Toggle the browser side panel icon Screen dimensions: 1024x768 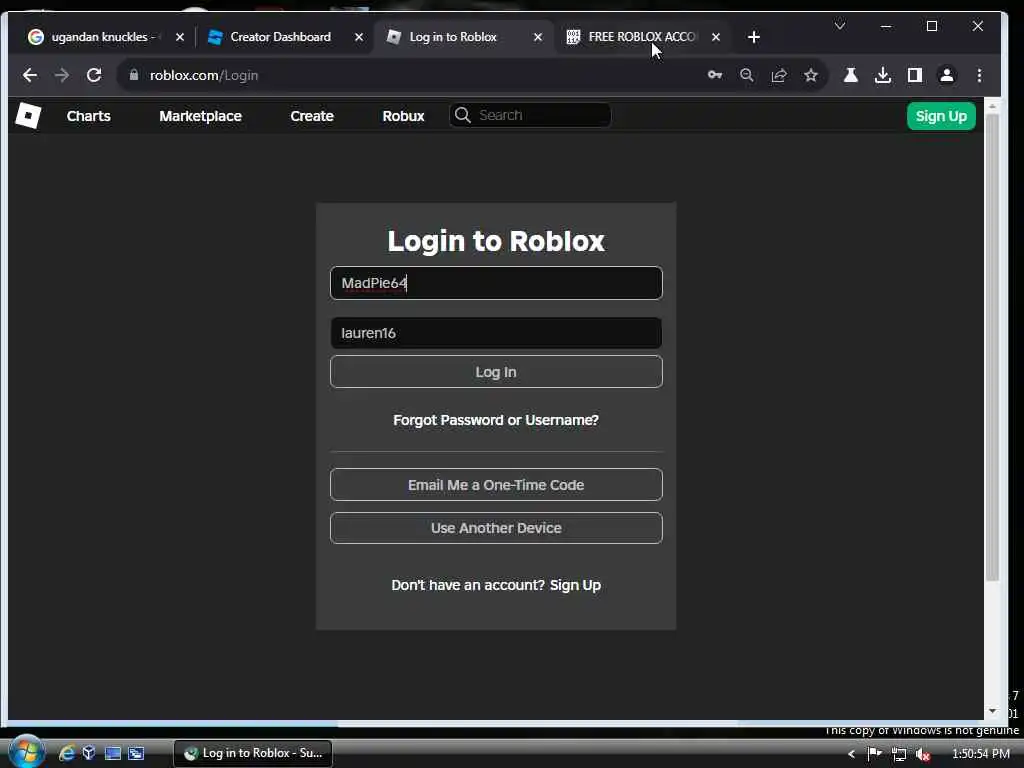click(x=915, y=75)
